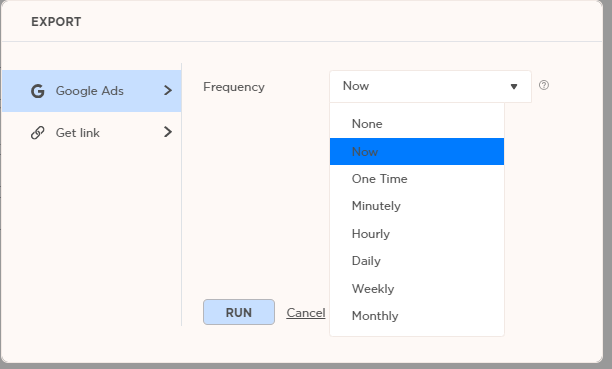Open the Frequency help question mark icon

click(544, 85)
